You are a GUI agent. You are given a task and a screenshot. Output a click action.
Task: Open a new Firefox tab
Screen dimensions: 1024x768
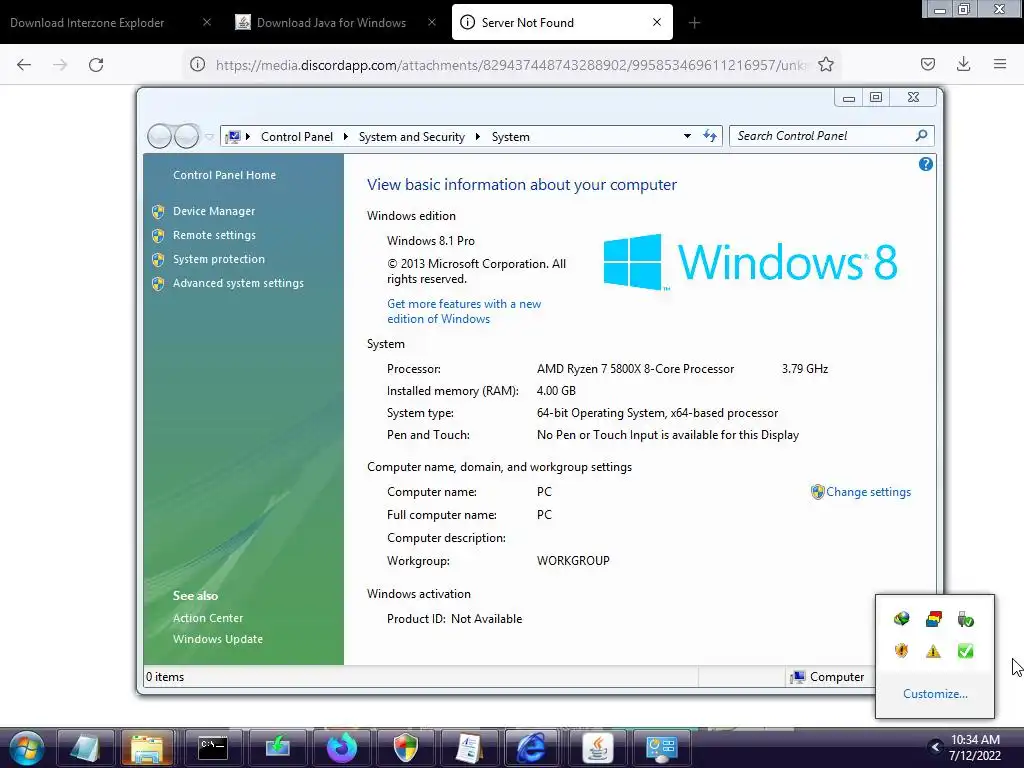tap(694, 23)
